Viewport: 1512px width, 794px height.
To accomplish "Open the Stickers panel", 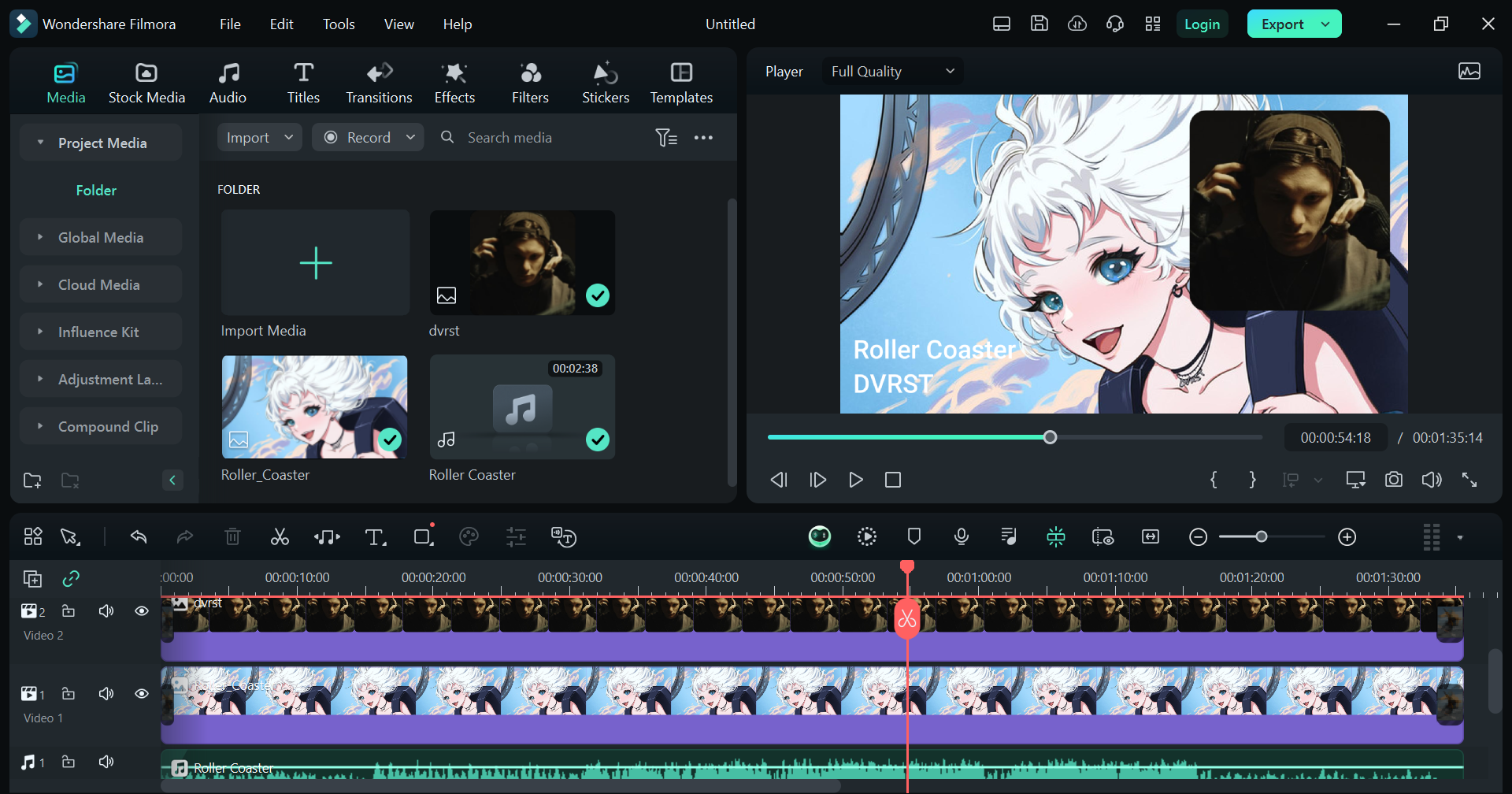I will tap(605, 83).
